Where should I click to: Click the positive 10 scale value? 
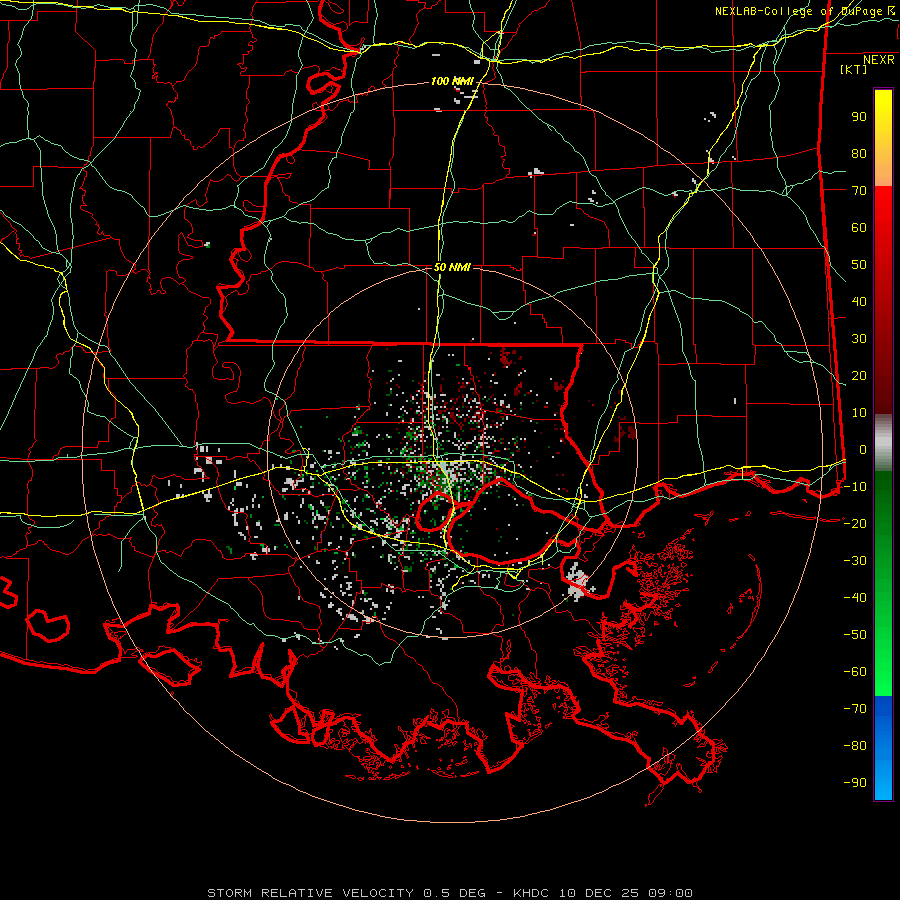click(859, 413)
